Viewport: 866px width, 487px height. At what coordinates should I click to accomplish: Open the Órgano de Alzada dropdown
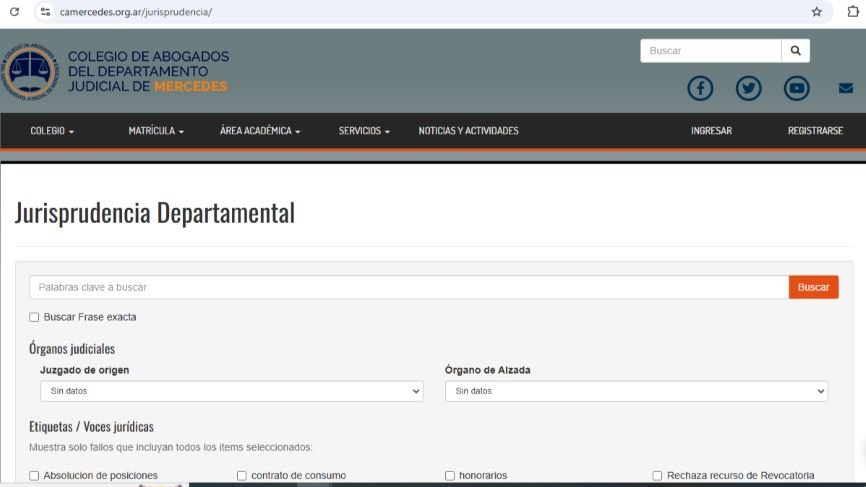636,391
